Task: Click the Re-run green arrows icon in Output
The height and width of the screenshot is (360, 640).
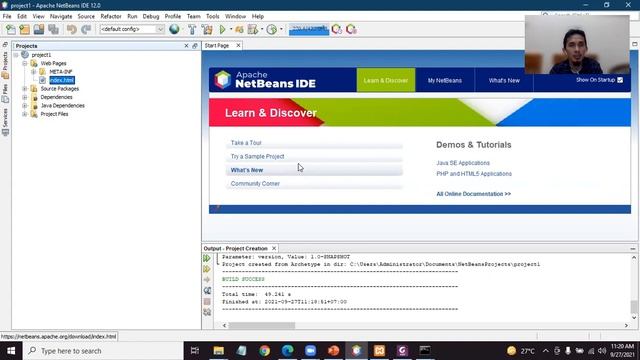Action: (207, 258)
